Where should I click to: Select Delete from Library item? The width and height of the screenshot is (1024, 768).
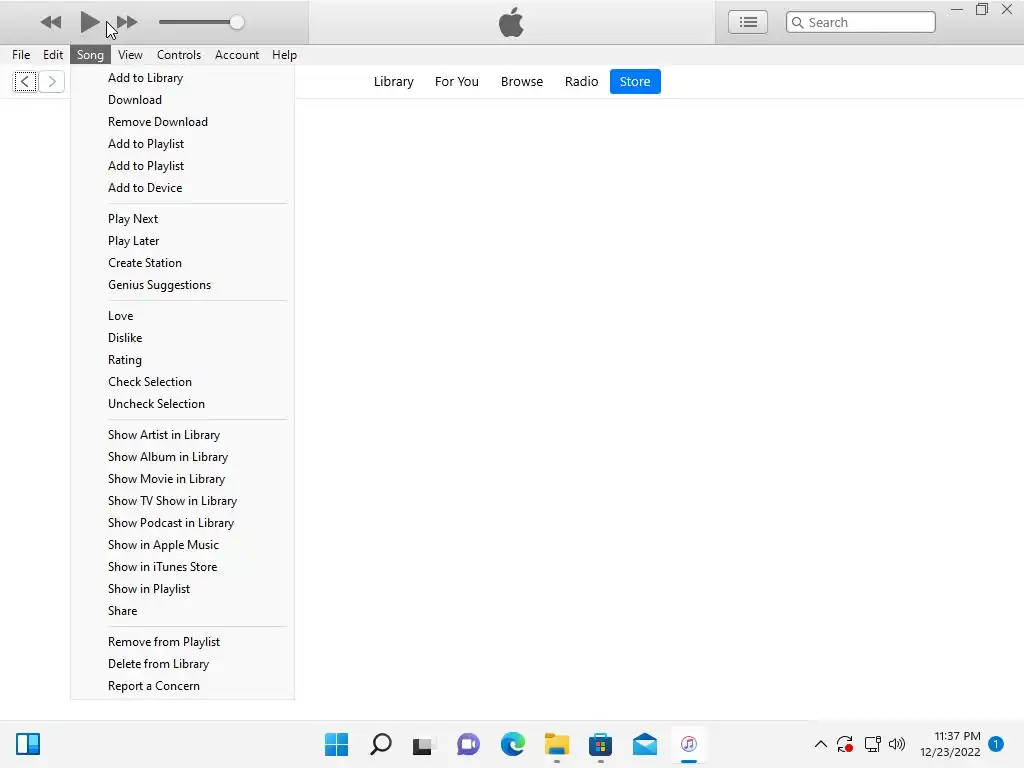pyautogui.click(x=182, y=664)
